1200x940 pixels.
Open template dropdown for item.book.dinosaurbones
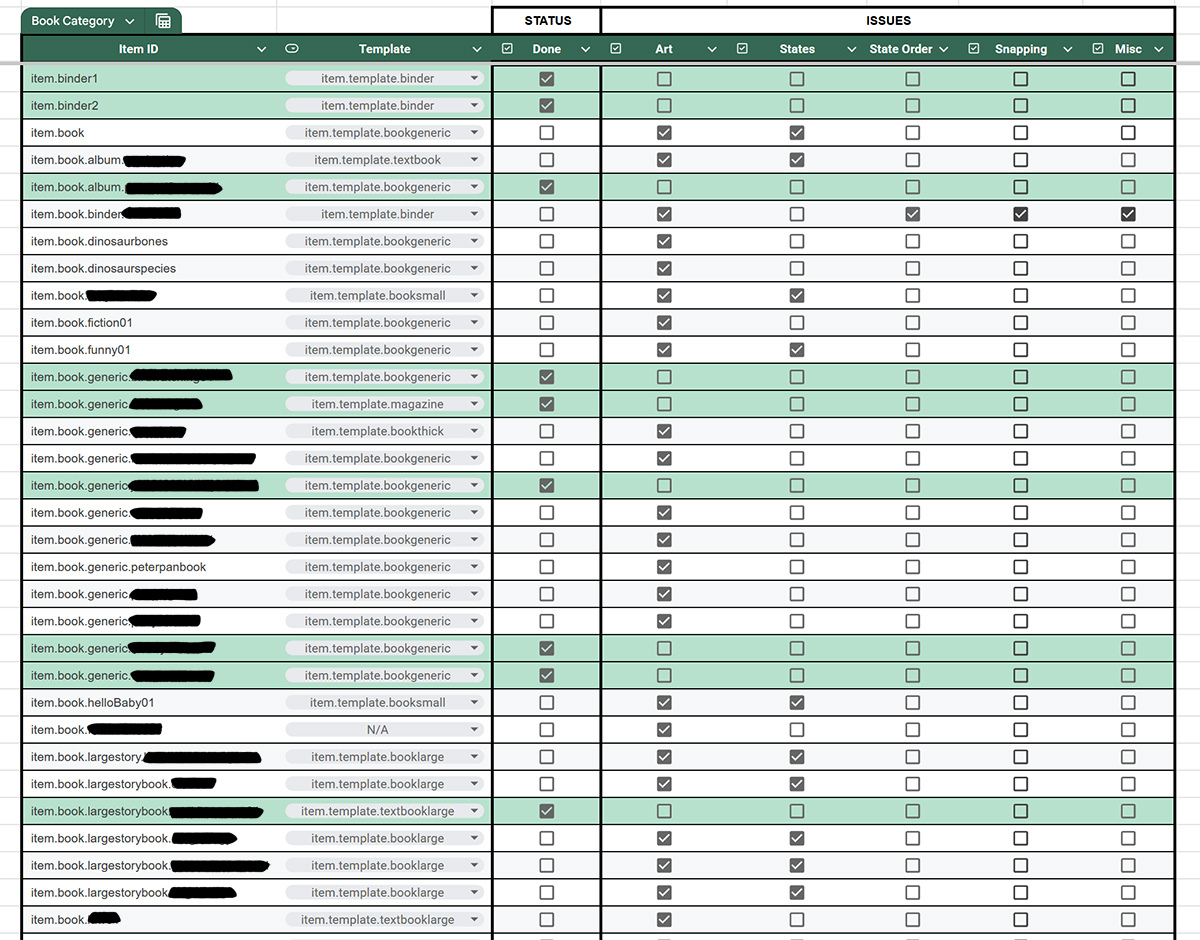pyautogui.click(x=475, y=241)
